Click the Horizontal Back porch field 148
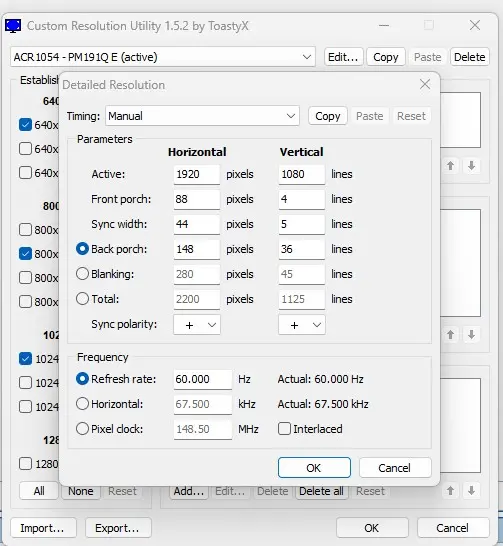This screenshot has height=546, width=503. tap(197, 249)
